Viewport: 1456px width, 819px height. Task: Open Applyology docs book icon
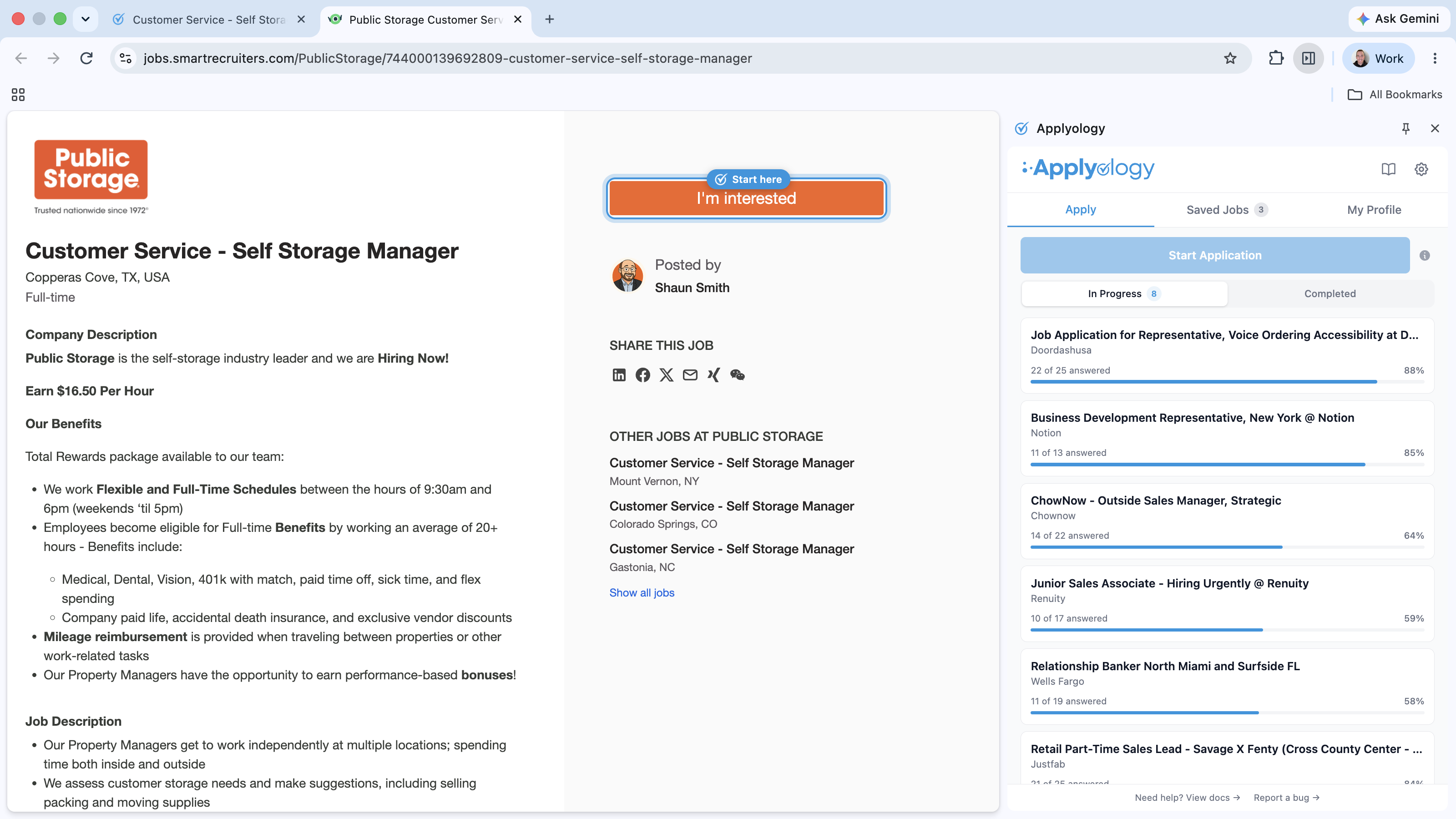click(x=1388, y=169)
